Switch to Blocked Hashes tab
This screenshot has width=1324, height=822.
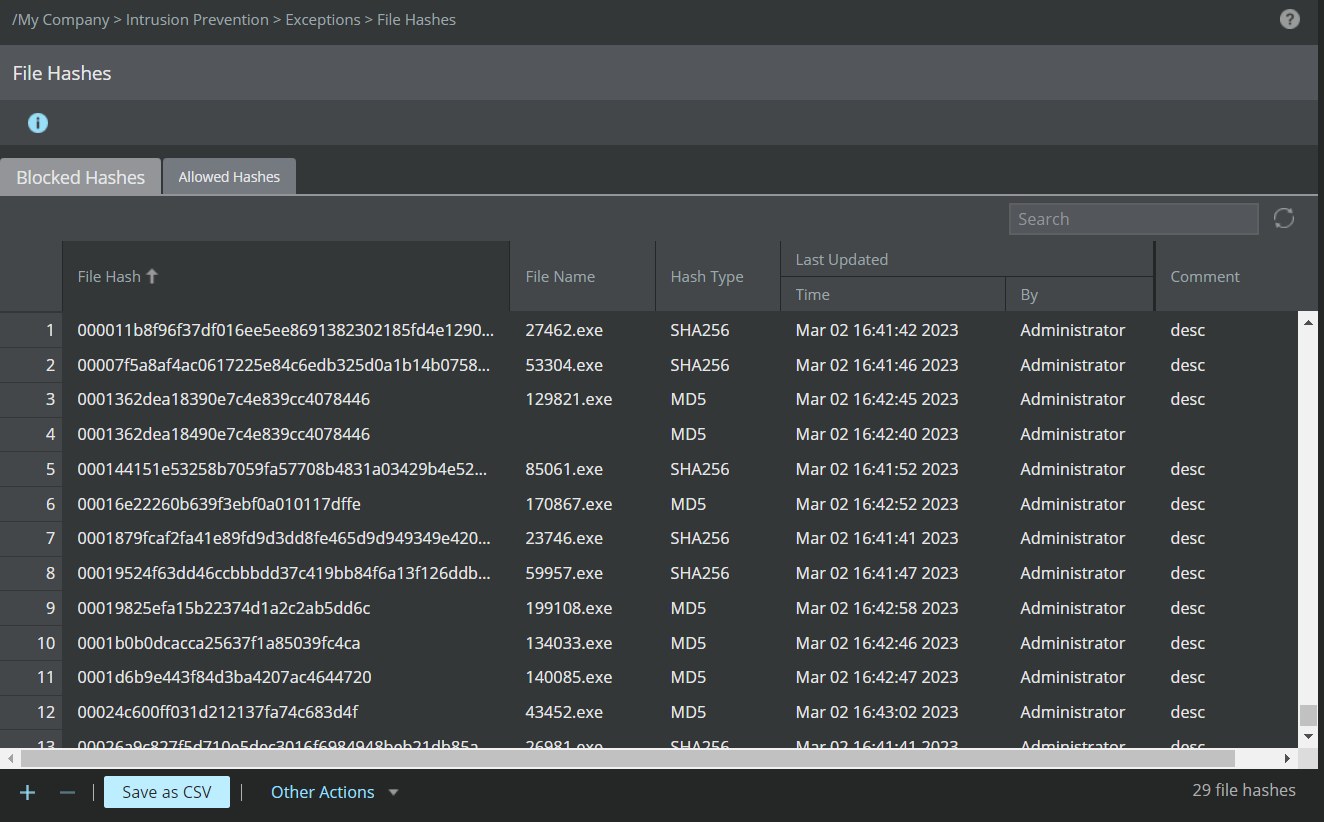(x=80, y=177)
